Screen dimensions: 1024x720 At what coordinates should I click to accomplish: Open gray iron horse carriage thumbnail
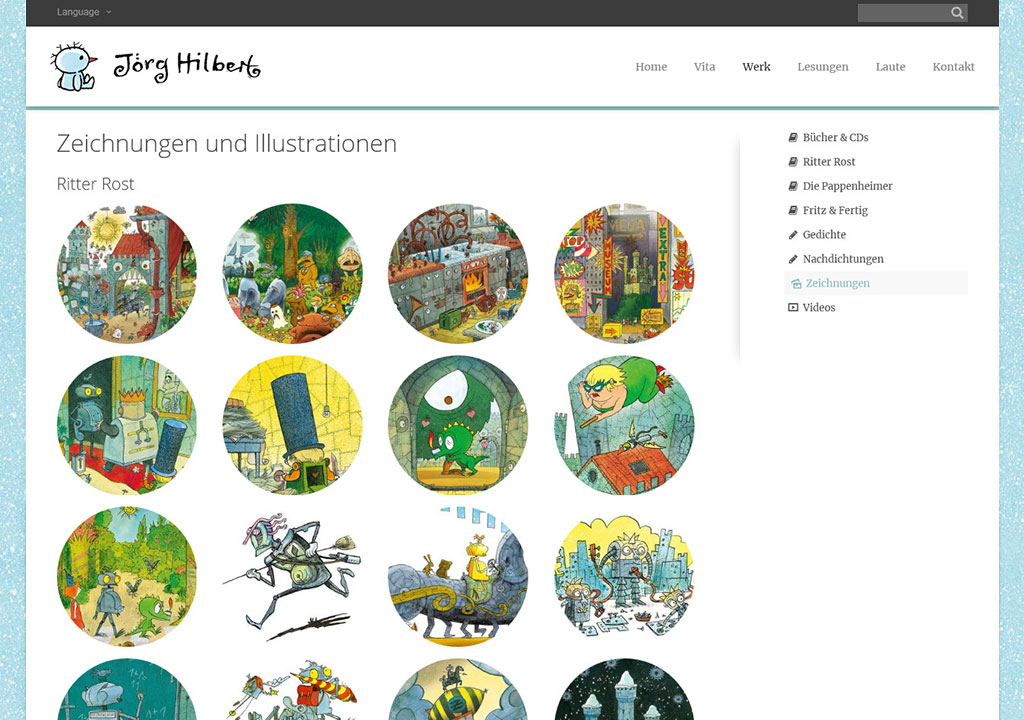458,576
